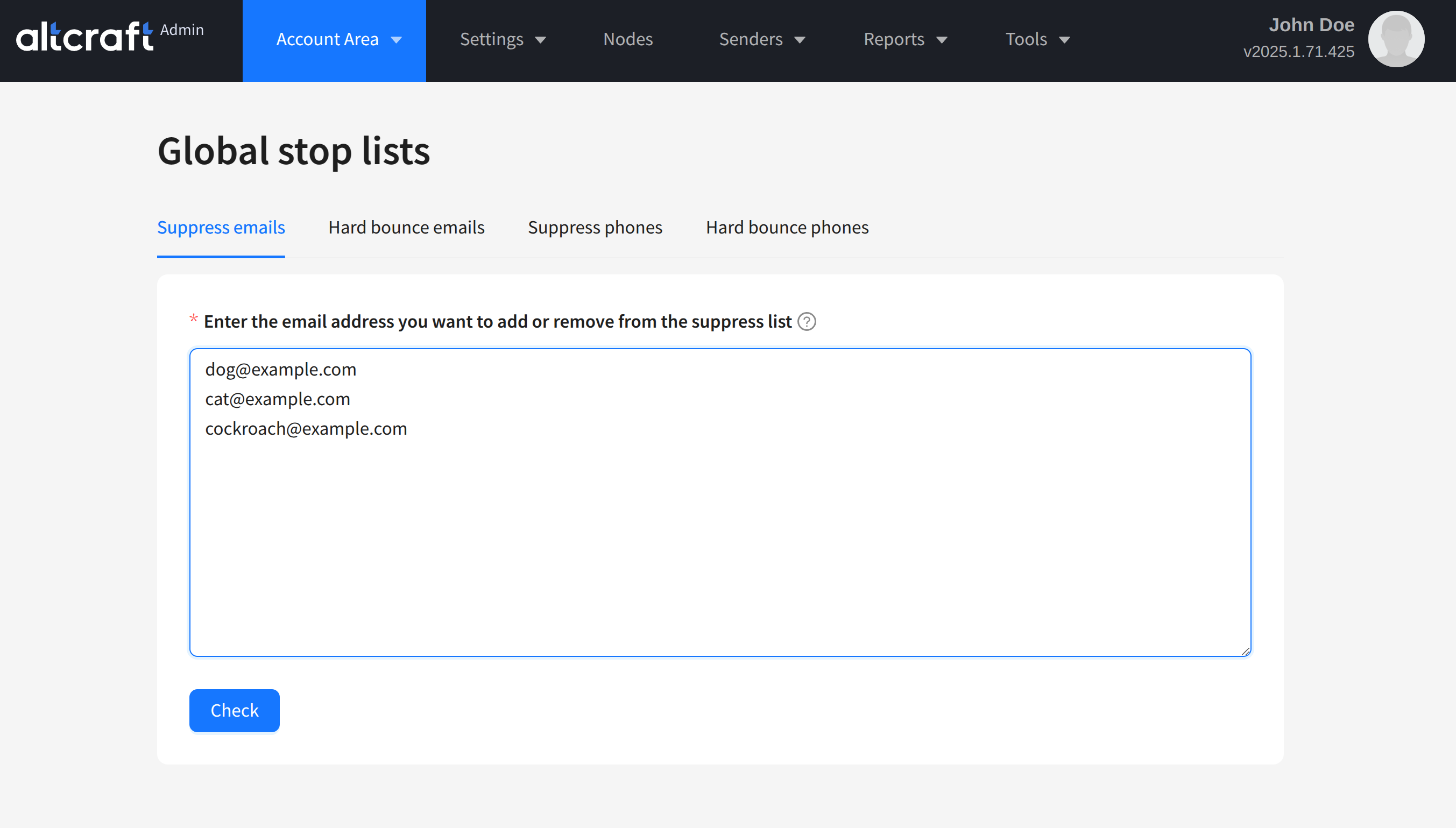Switch to the Suppress phones tab
This screenshot has height=828, width=1456.
click(x=595, y=228)
